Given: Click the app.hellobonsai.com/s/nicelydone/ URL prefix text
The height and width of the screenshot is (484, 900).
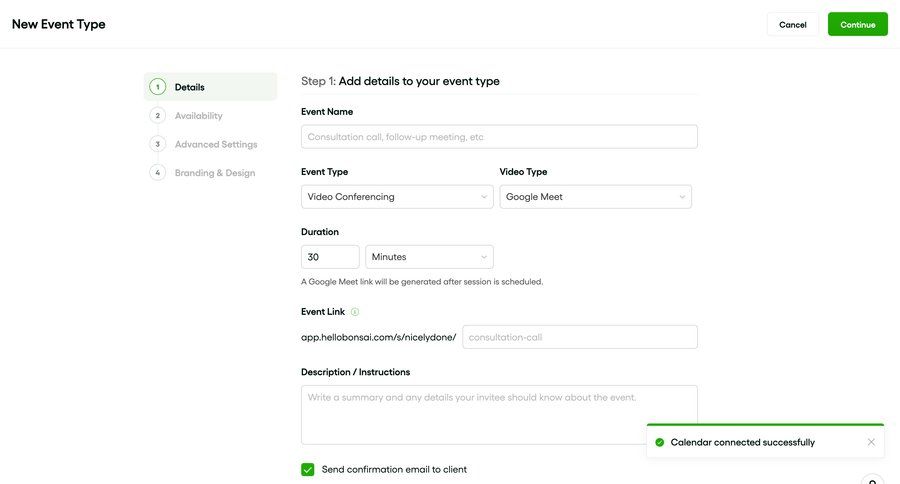Looking at the screenshot, I should [x=378, y=337].
